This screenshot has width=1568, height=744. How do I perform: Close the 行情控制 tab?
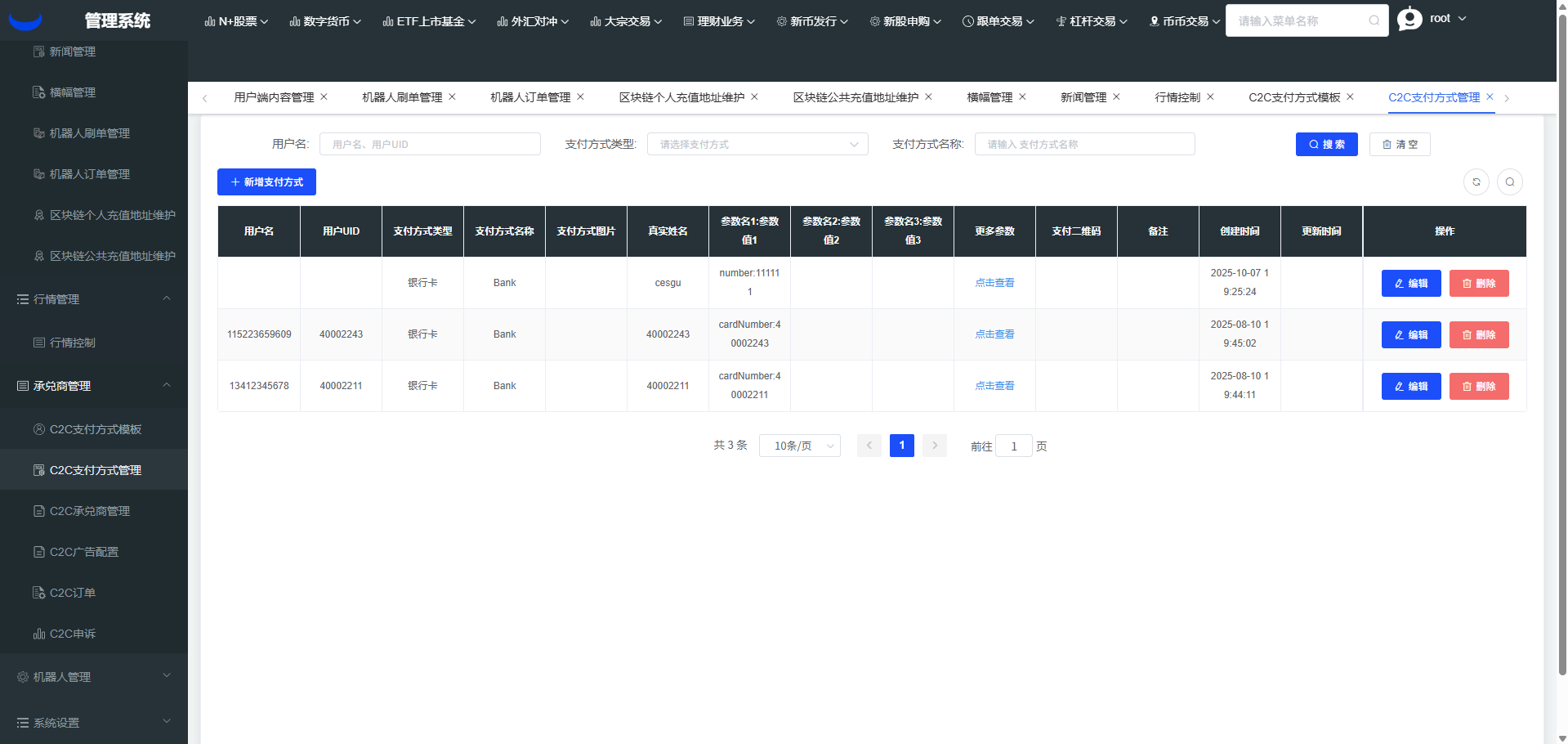(1210, 96)
